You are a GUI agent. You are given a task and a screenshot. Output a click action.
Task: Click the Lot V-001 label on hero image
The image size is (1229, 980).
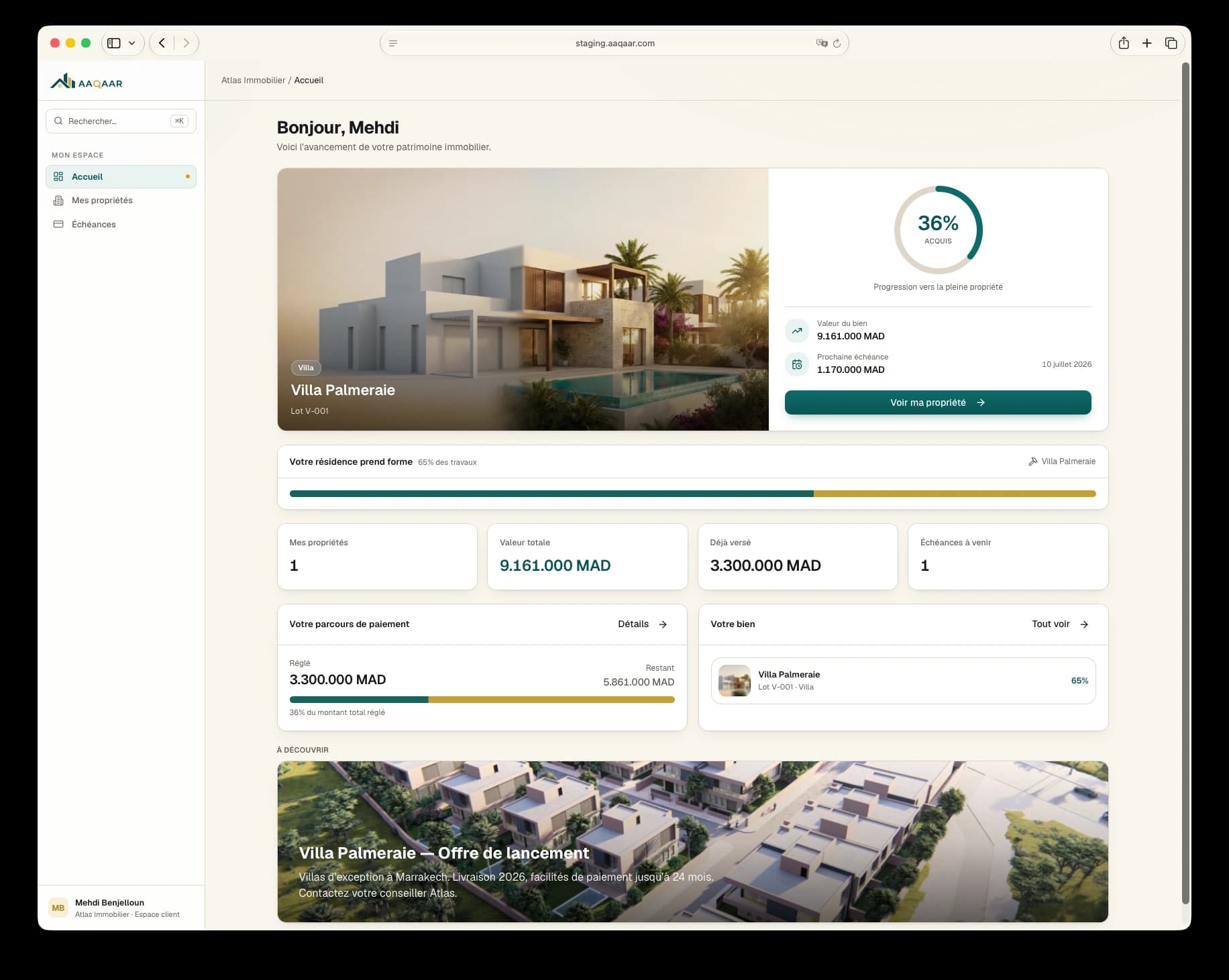tap(309, 411)
